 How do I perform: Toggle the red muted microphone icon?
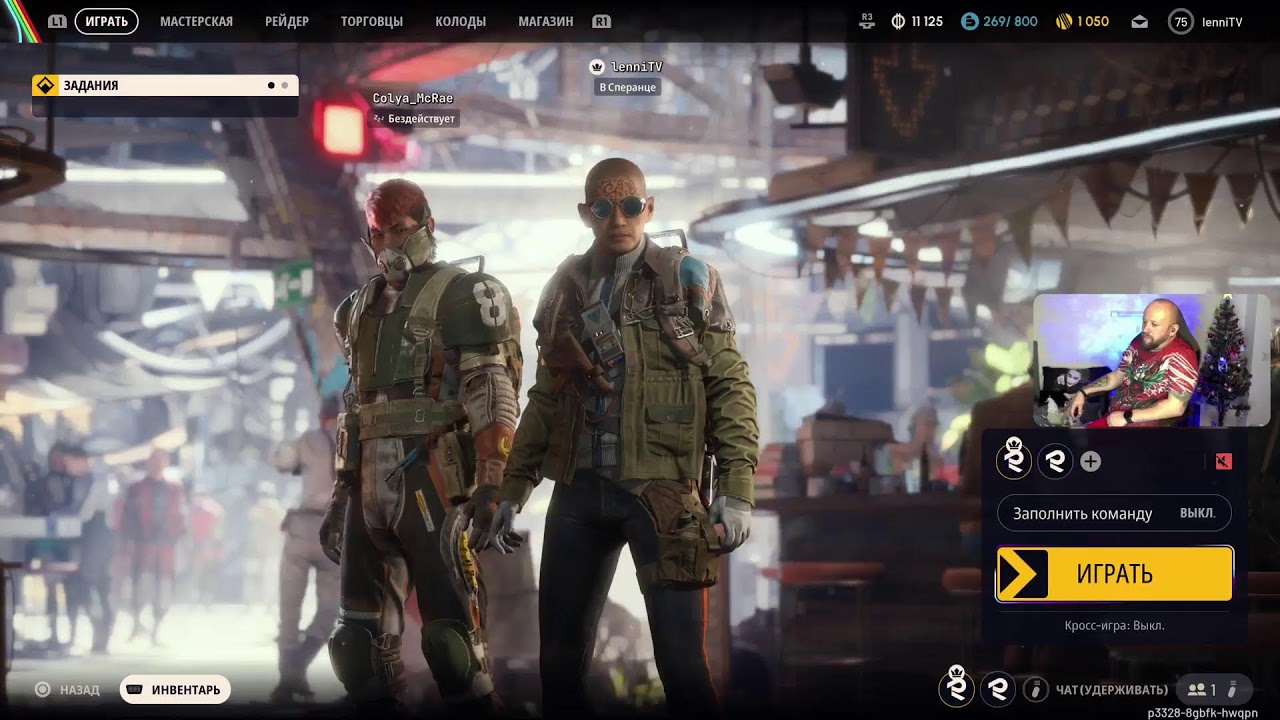tap(1224, 461)
